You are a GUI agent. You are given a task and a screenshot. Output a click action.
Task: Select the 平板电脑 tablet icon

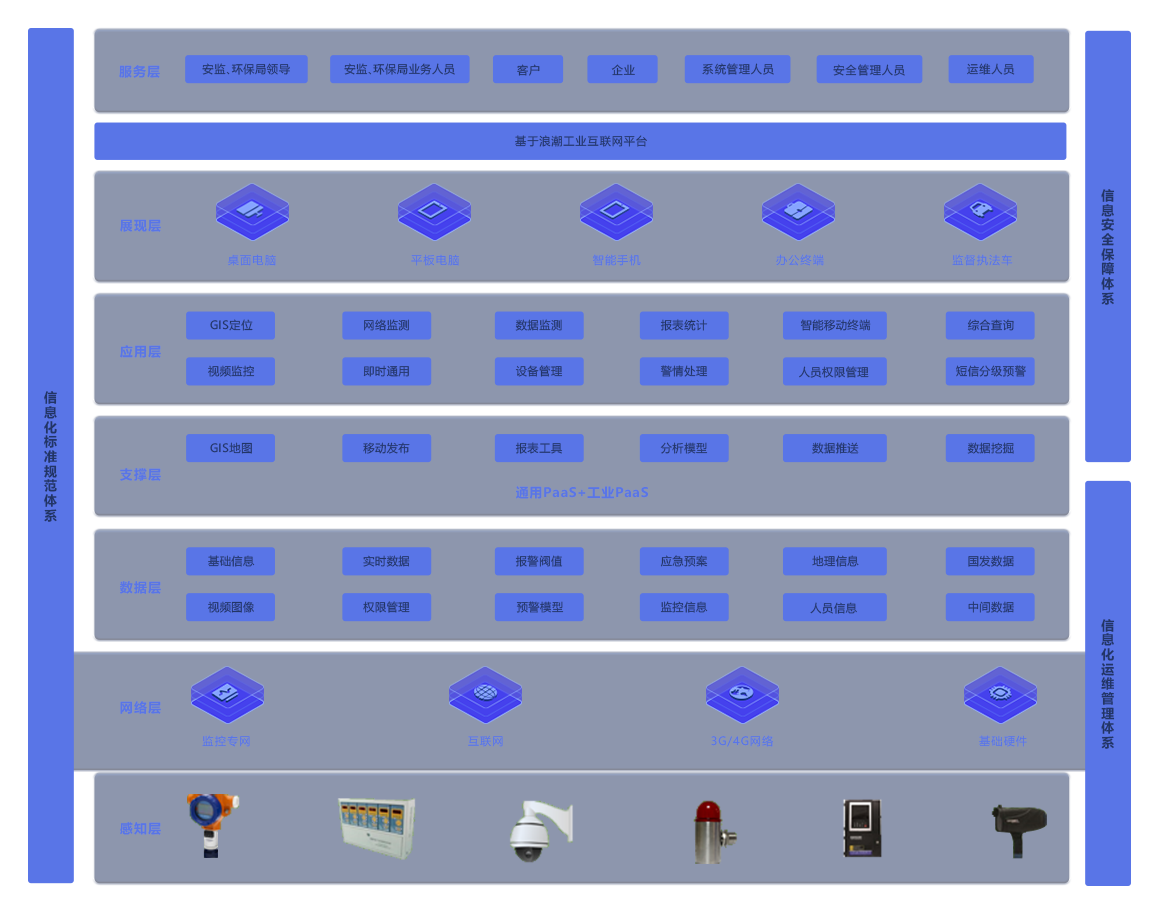click(434, 211)
